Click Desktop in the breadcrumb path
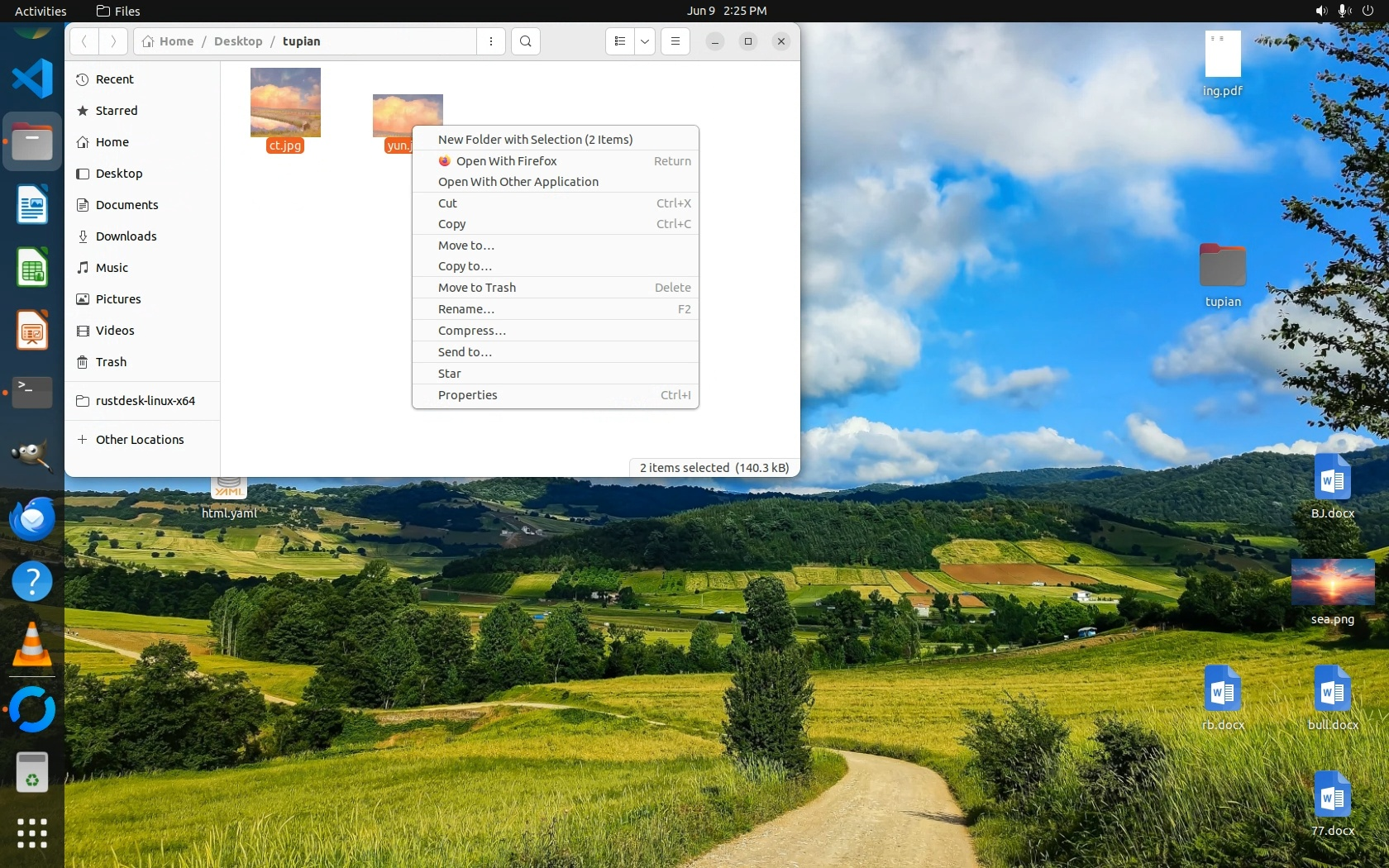The image size is (1389, 868). point(238,41)
